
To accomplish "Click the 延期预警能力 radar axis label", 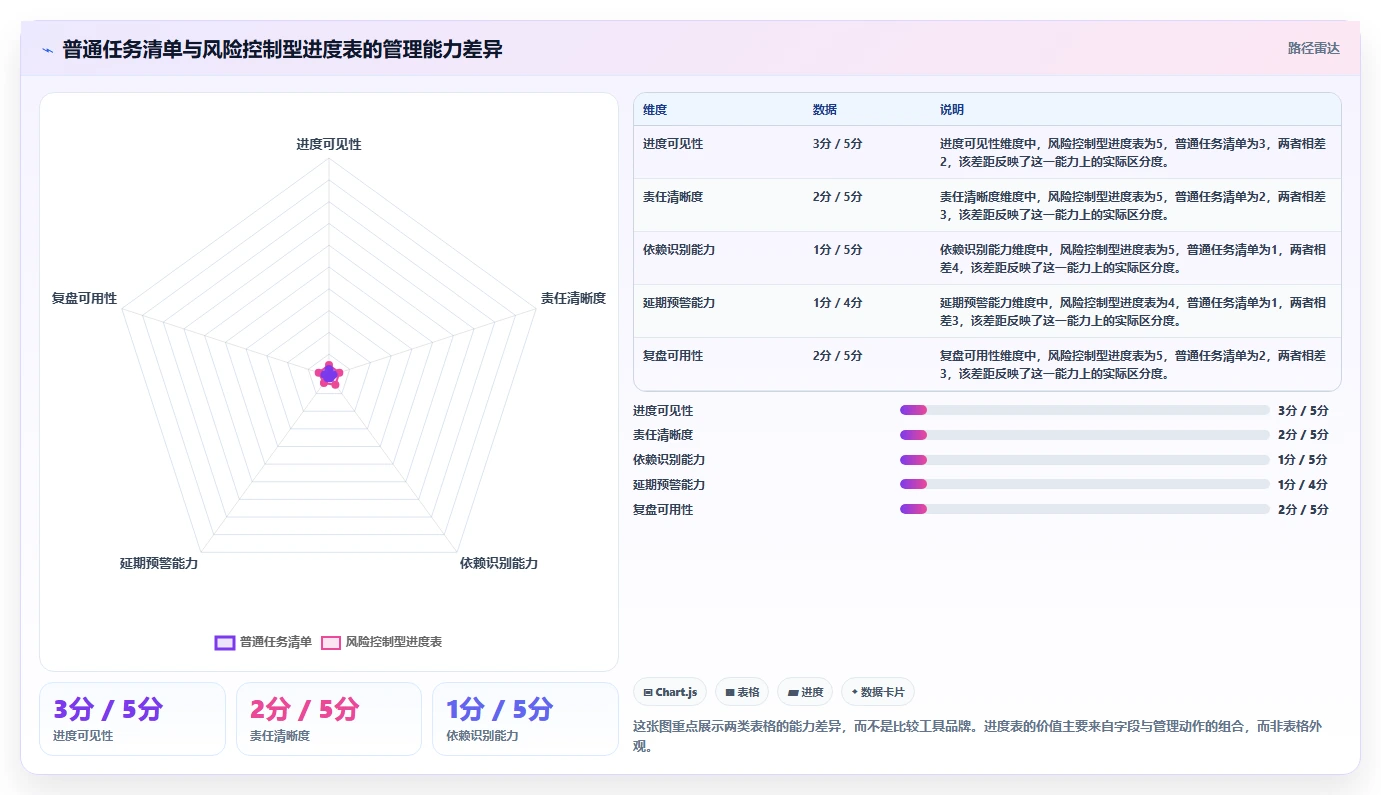I will [159, 563].
